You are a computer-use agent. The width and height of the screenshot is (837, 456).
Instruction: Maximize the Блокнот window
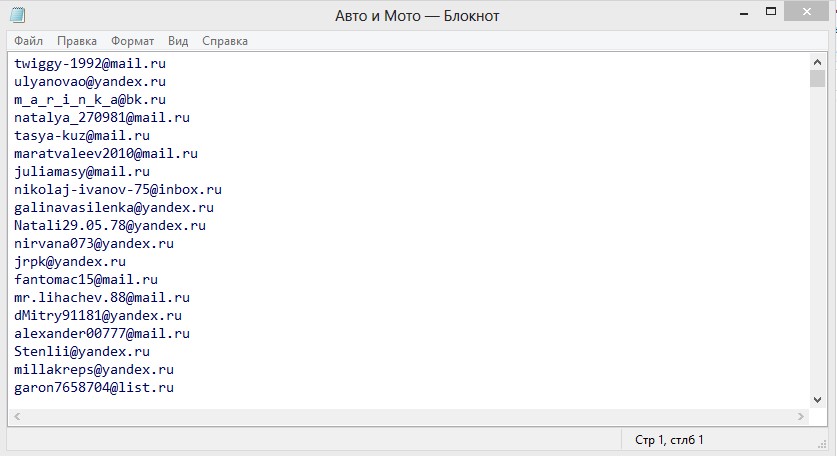[771, 12]
